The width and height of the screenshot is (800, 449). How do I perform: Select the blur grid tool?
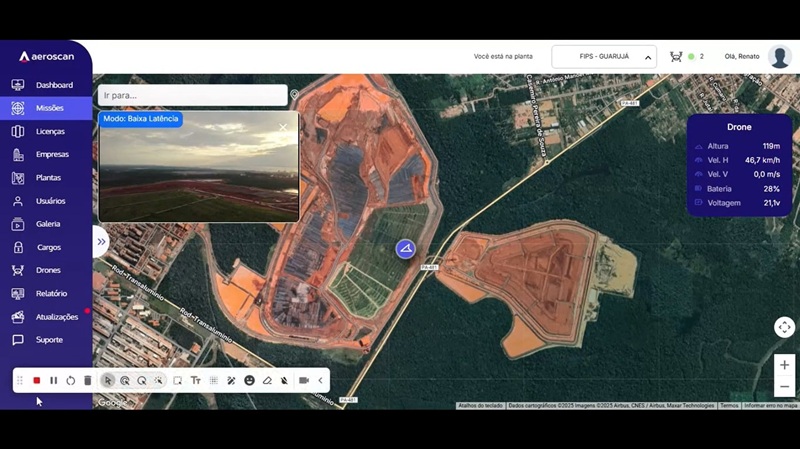[214, 381]
